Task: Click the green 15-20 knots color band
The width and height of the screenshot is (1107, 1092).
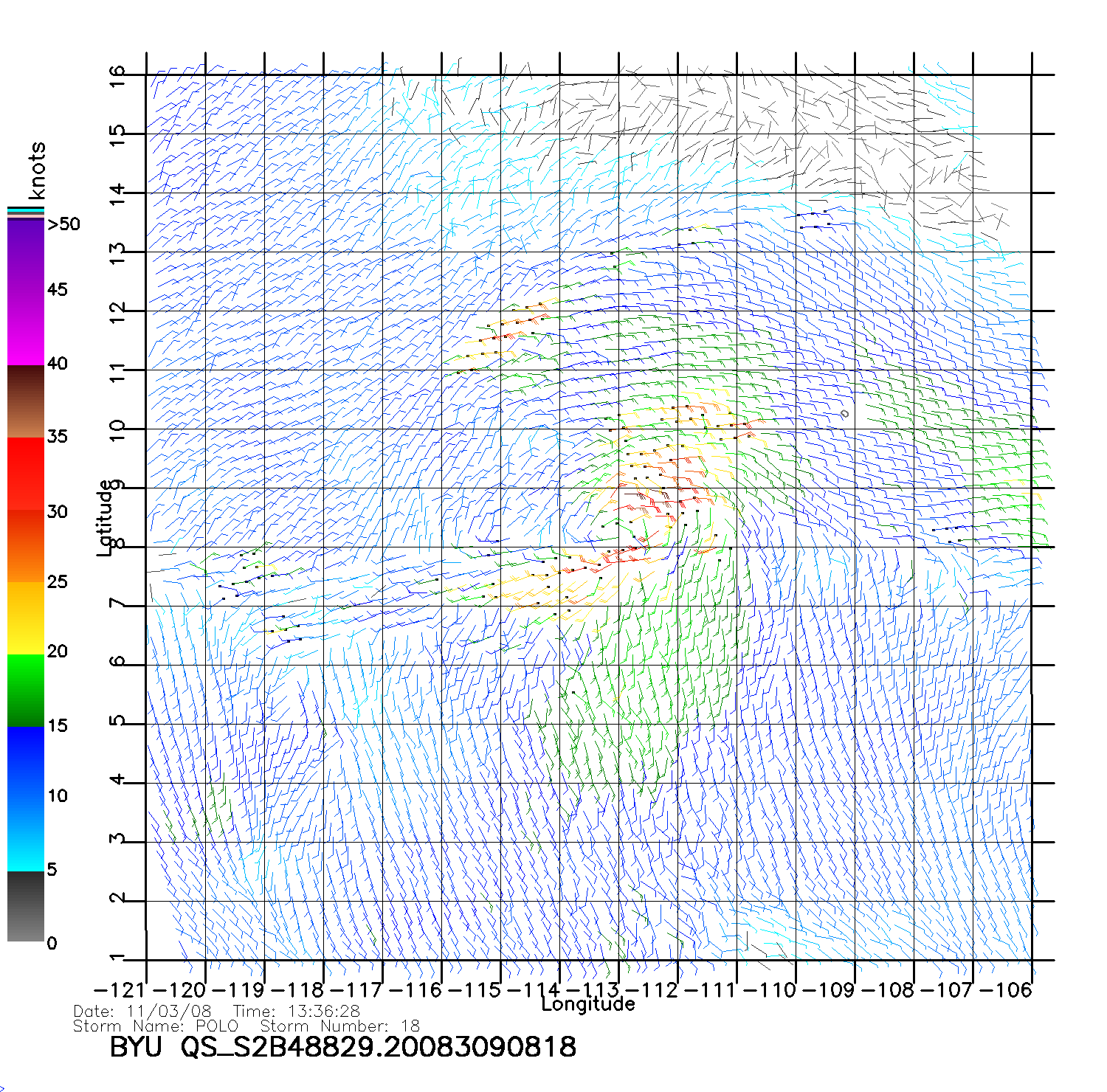Action: point(25,691)
